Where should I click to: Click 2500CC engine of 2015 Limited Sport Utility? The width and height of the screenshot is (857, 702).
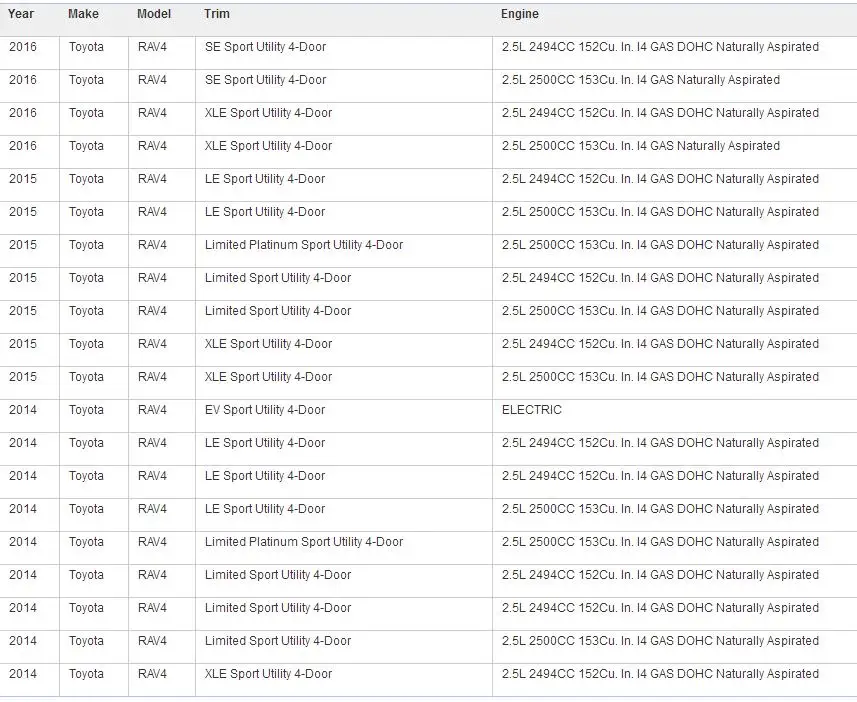point(660,311)
